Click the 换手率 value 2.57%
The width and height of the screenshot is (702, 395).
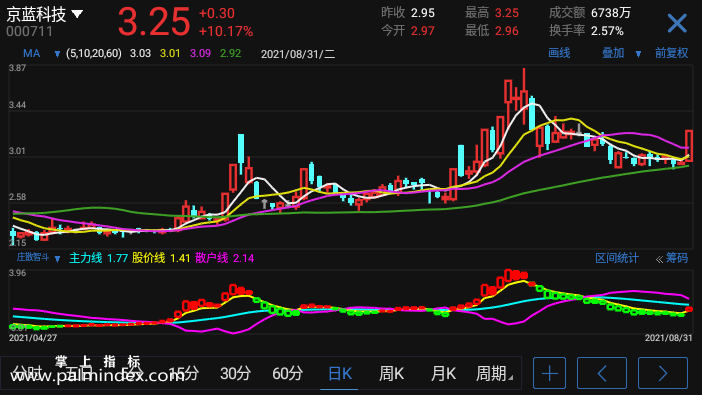pos(607,31)
